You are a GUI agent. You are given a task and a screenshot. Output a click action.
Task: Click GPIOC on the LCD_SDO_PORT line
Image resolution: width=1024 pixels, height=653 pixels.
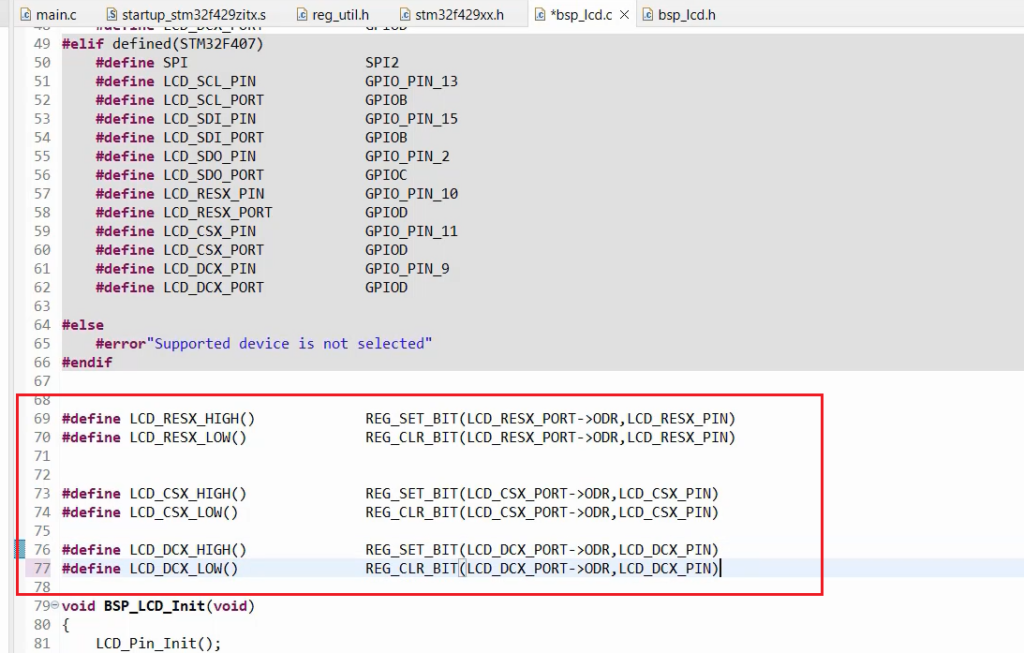point(386,175)
